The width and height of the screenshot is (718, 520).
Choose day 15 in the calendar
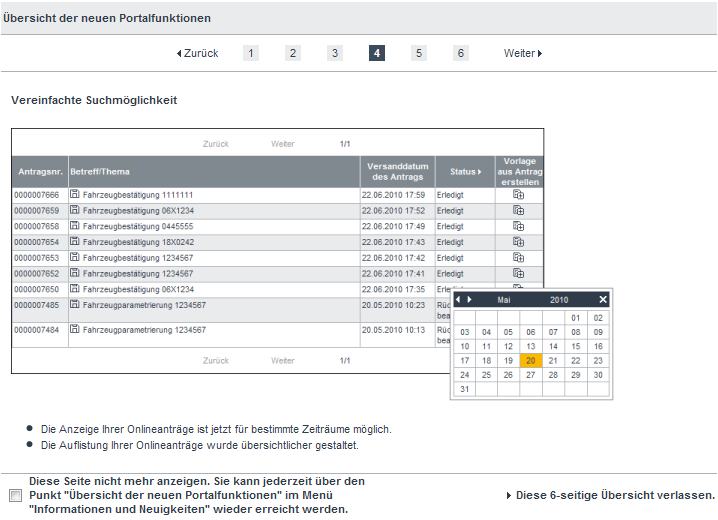coord(576,347)
